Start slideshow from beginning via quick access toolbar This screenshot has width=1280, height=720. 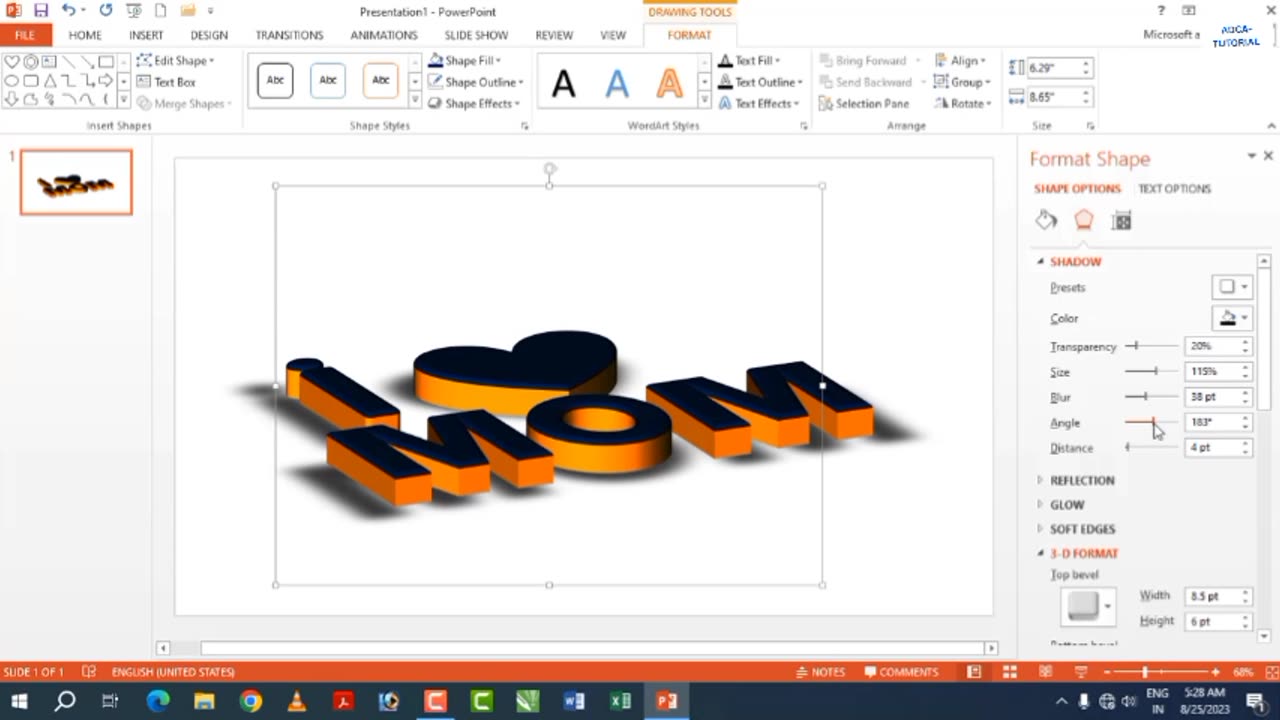point(133,11)
